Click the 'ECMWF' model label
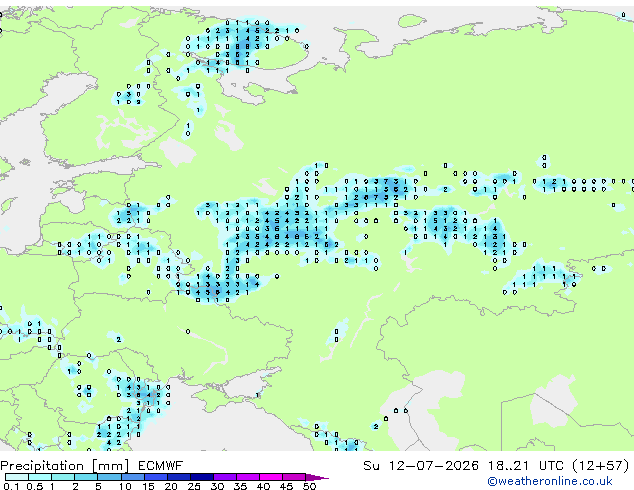The width and height of the screenshot is (634, 490). click(161, 466)
